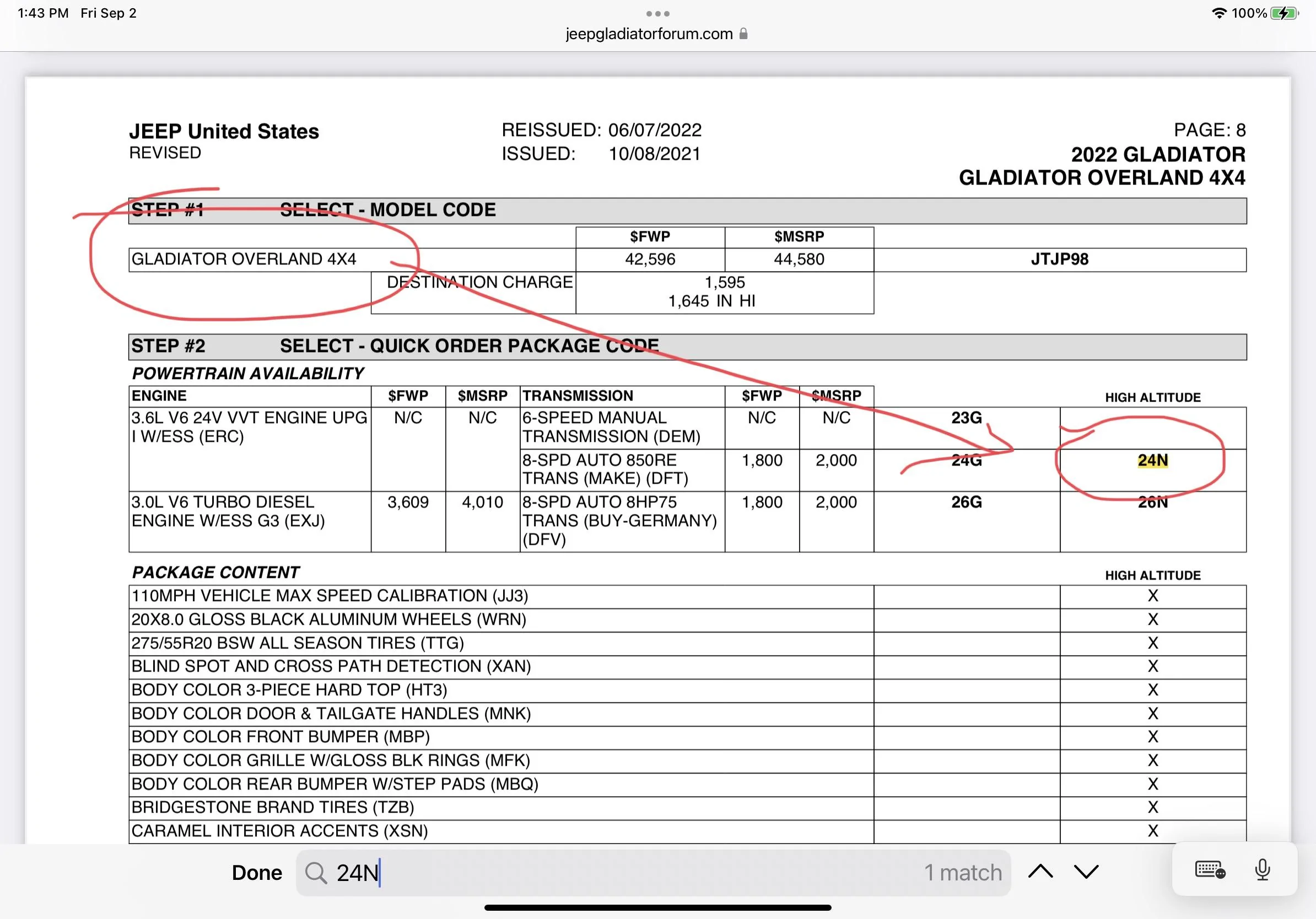Go to previous match with up chevron
The image size is (1316, 919).
point(1040,872)
